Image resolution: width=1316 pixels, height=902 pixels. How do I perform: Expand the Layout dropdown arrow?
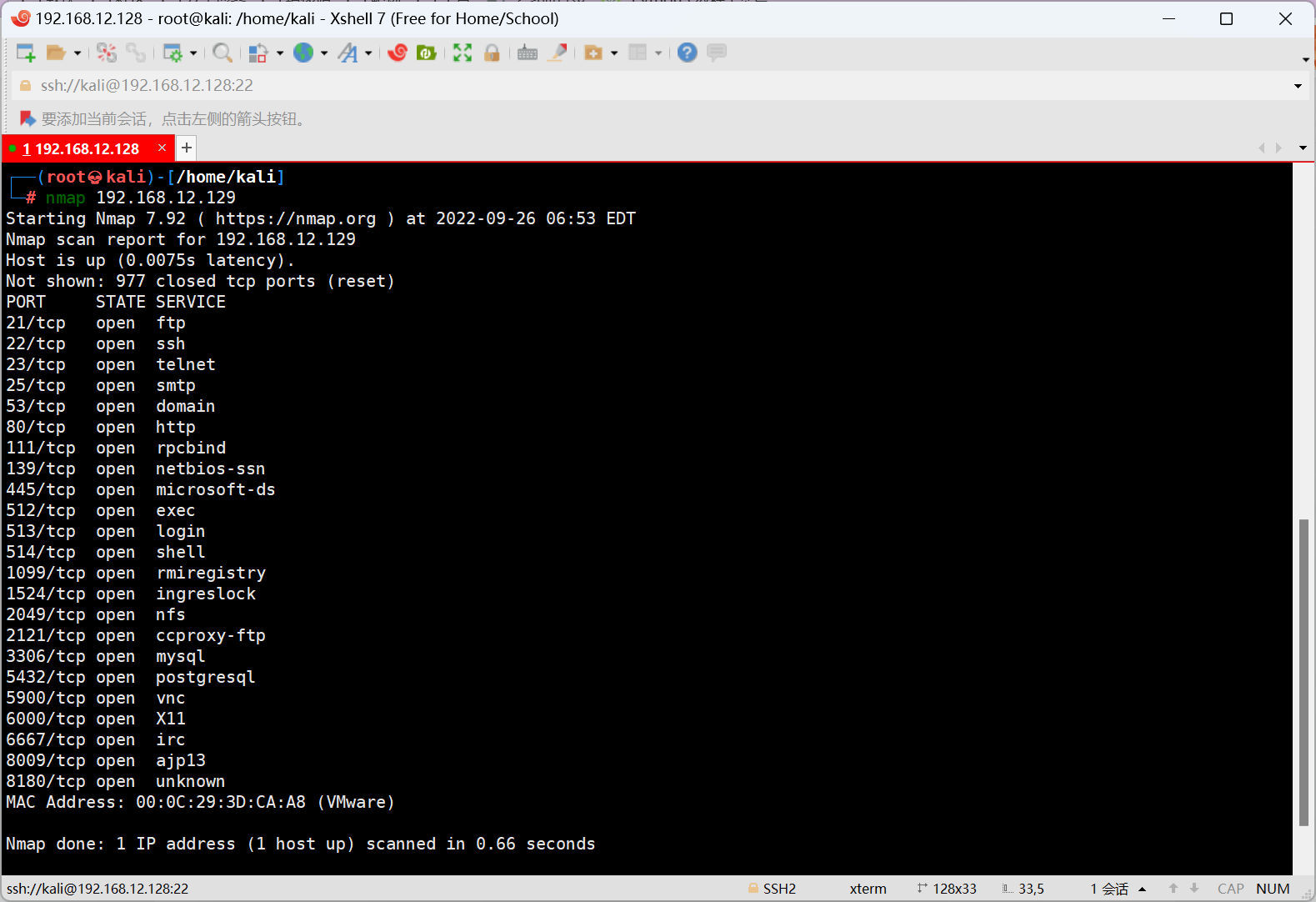pyautogui.click(x=658, y=53)
